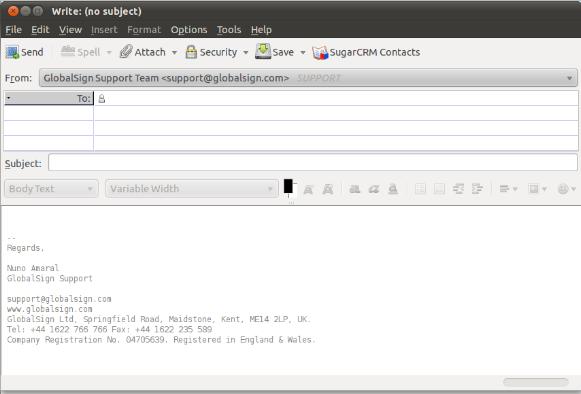
Task: Open the Edit menu
Action: pyautogui.click(x=40, y=30)
